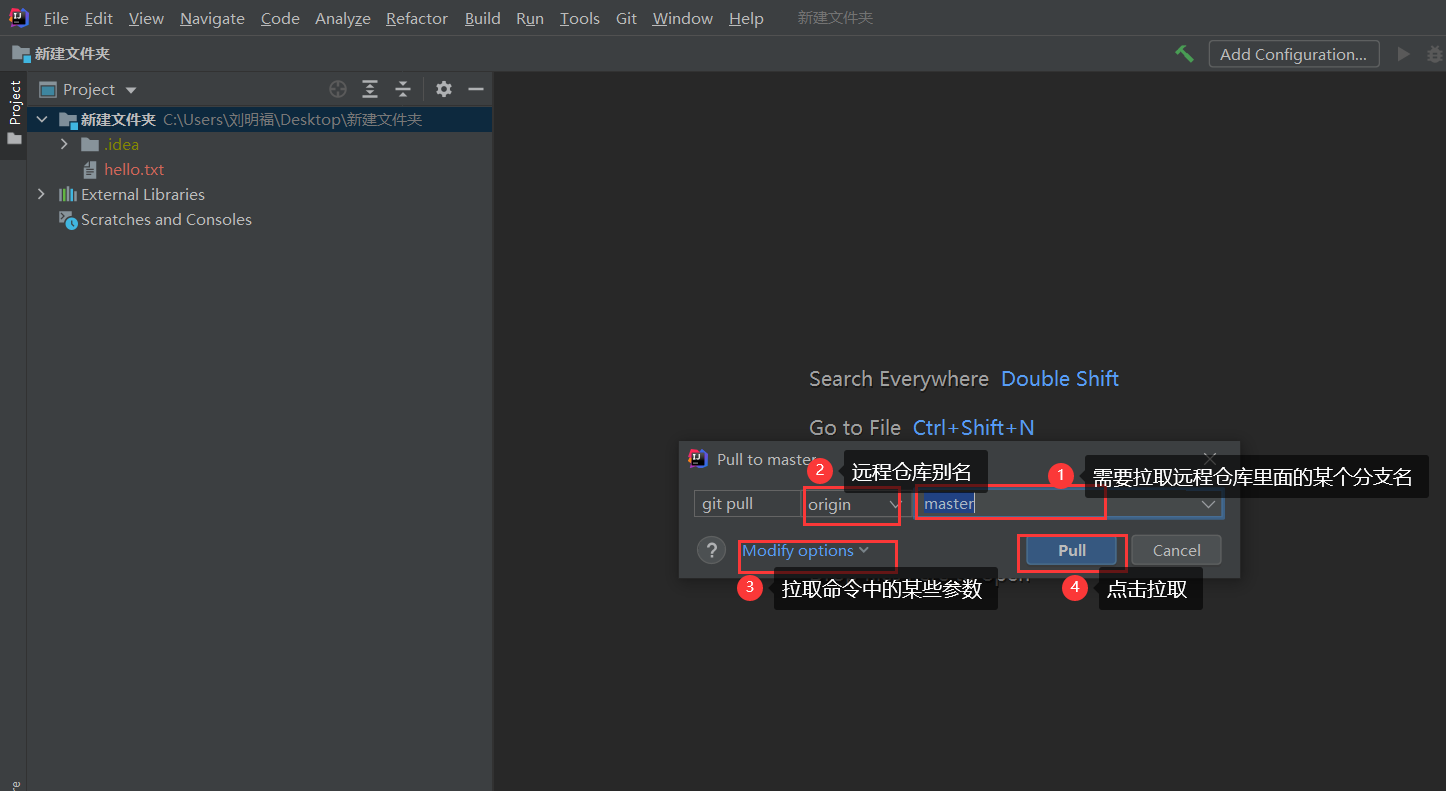Open the branch list dropdown arrow
The image size is (1446, 791).
coord(1209,504)
